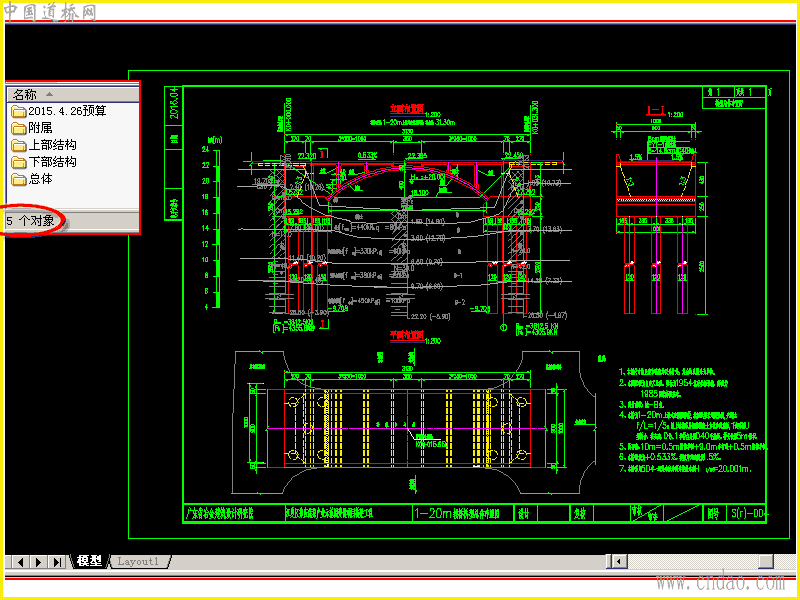
Task: Click the '2016.04' date text in the side strip
Action: (174, 103)
